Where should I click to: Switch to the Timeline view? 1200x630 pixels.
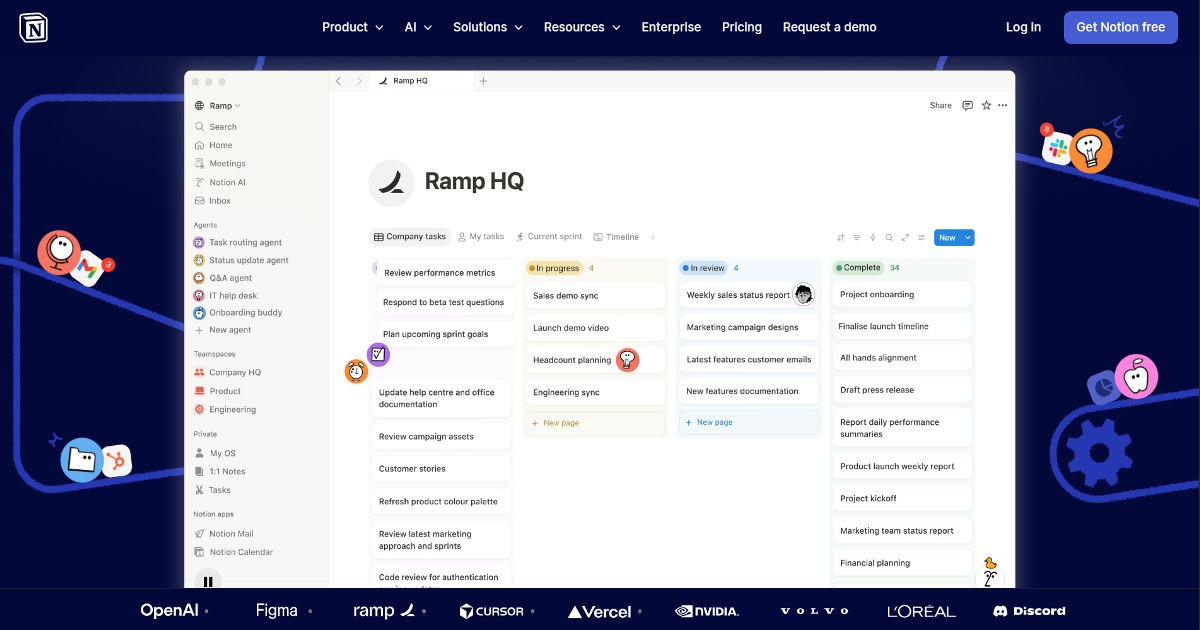[616, 237]
